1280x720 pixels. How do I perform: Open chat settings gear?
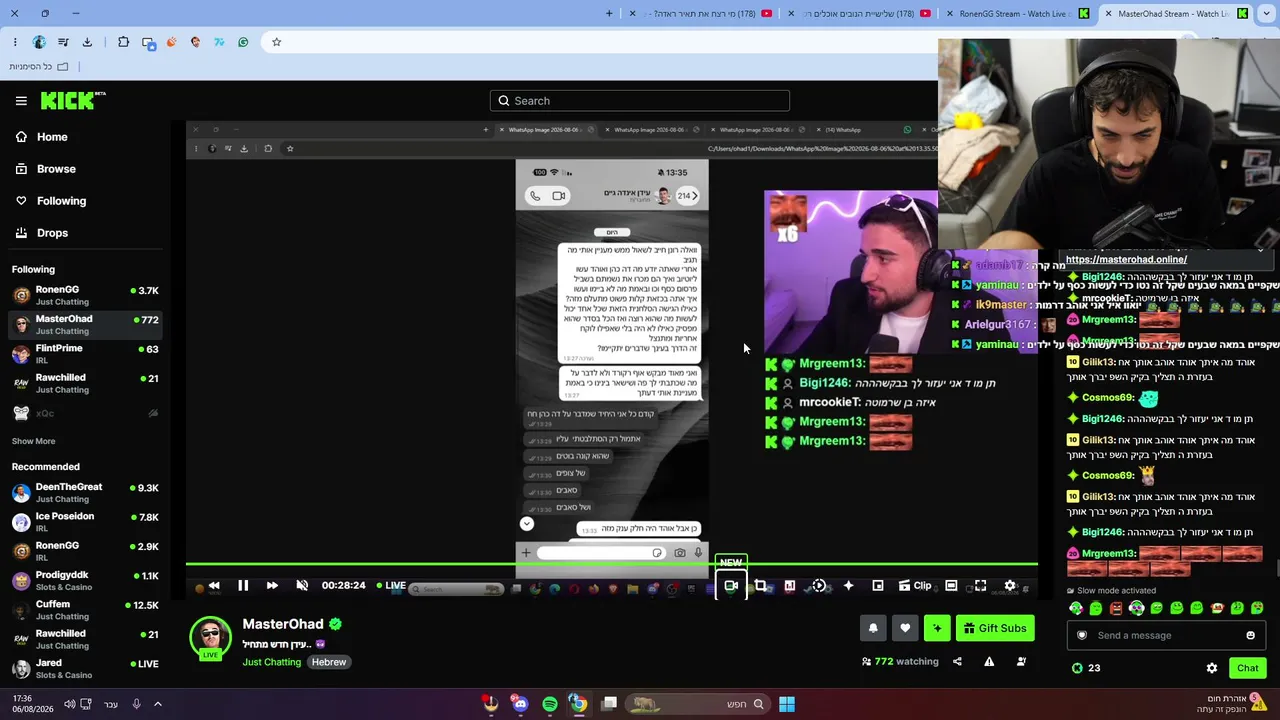pos(1212,668)
